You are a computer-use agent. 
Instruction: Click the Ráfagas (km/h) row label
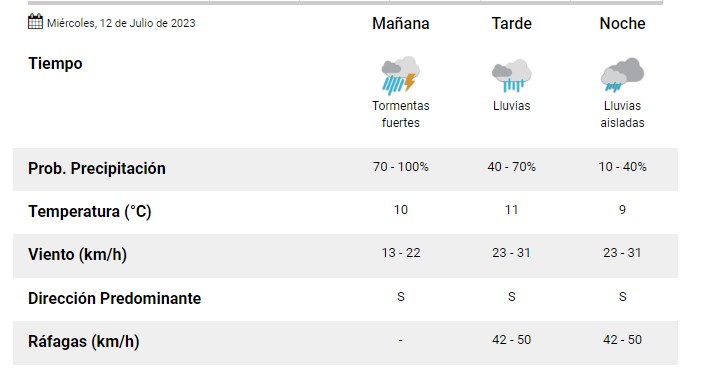click(x=83, y=341)
